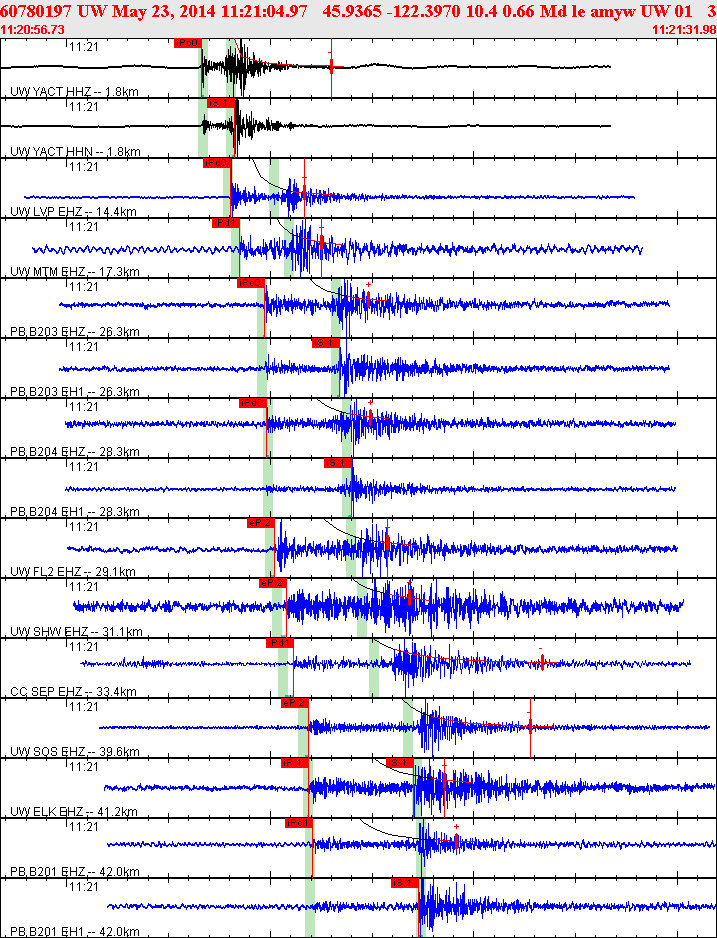Click the red coda end marker on SHW EHZ
This screenshot has width=717, height=938.
(x=410, y=596)
